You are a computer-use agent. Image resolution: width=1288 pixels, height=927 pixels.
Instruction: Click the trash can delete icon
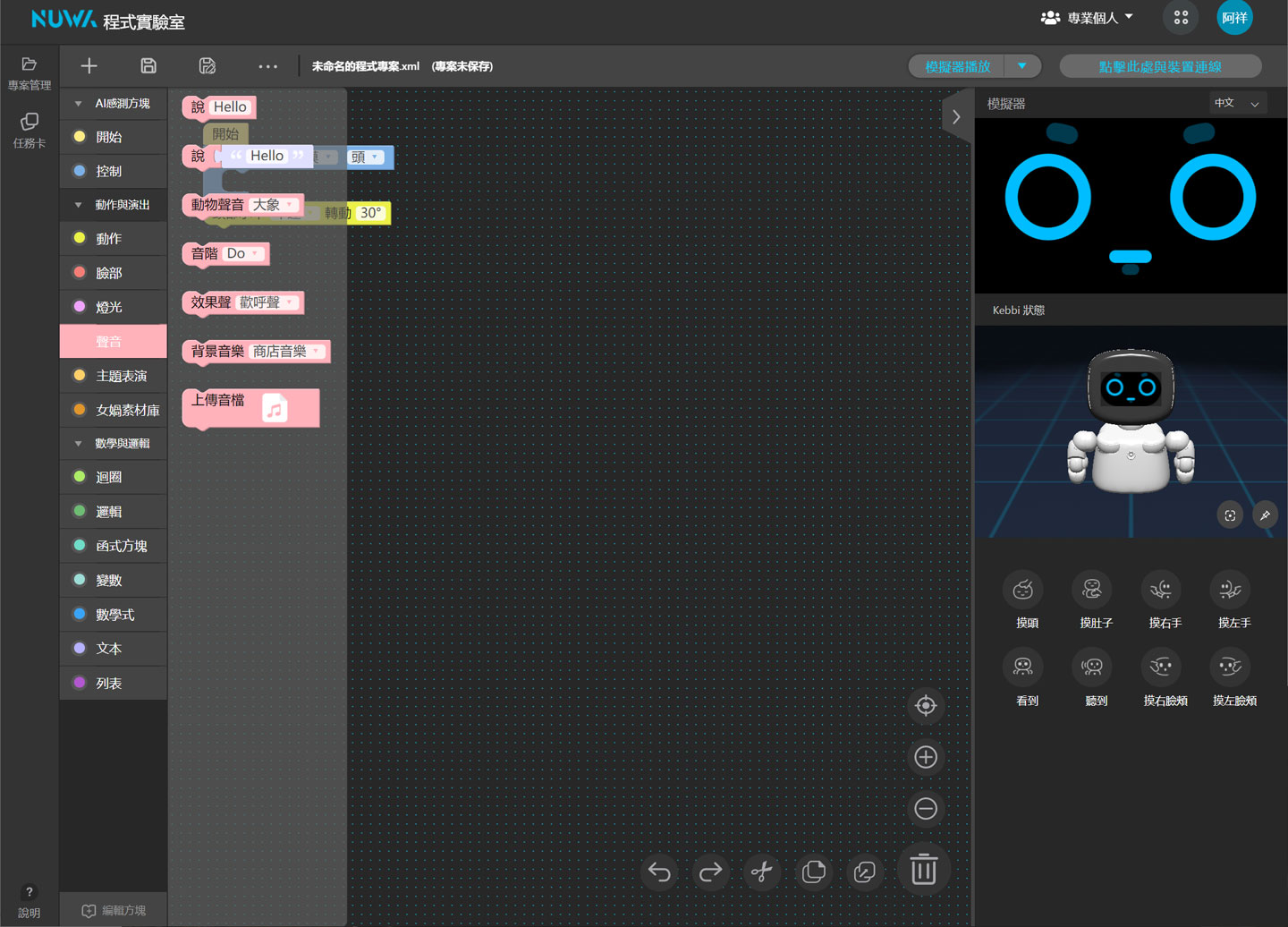click(x=923, y=870)
